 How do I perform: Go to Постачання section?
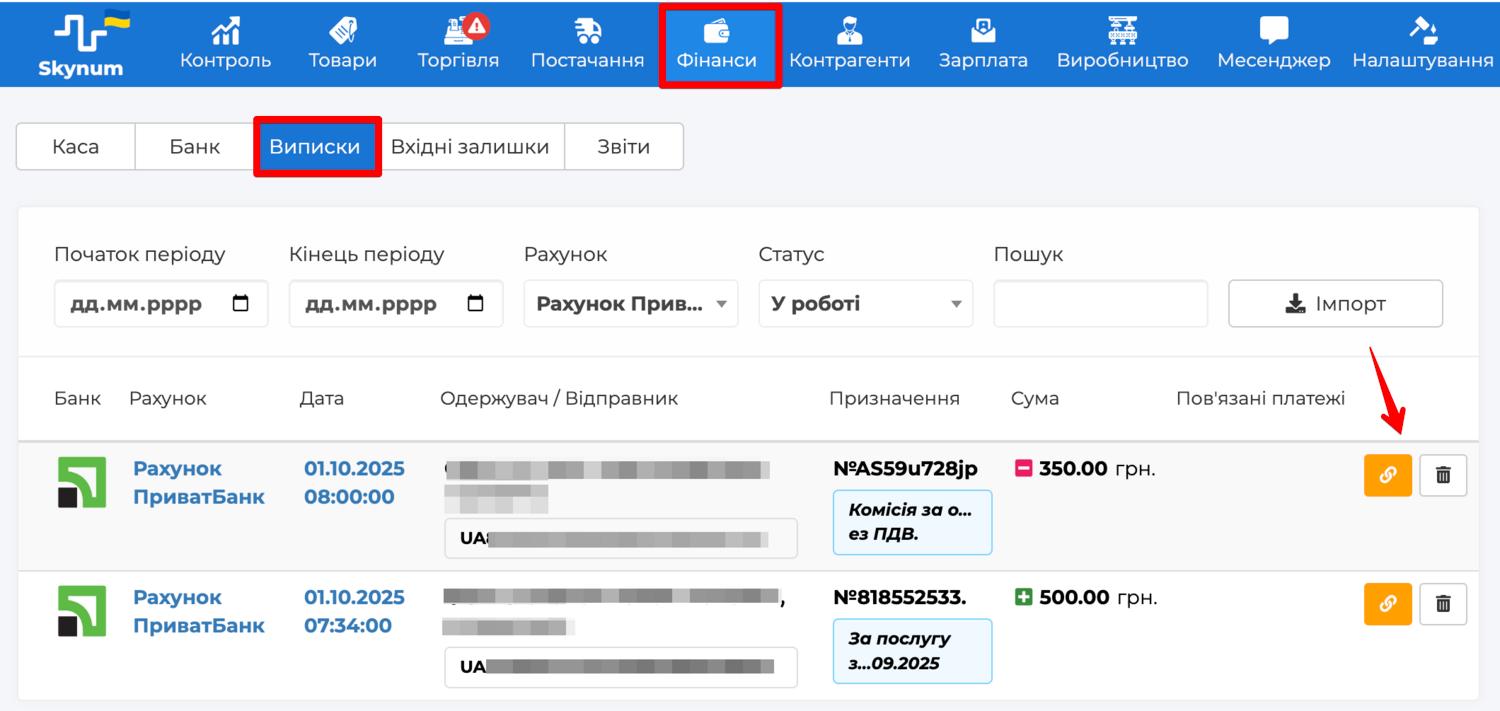[587, 44]
